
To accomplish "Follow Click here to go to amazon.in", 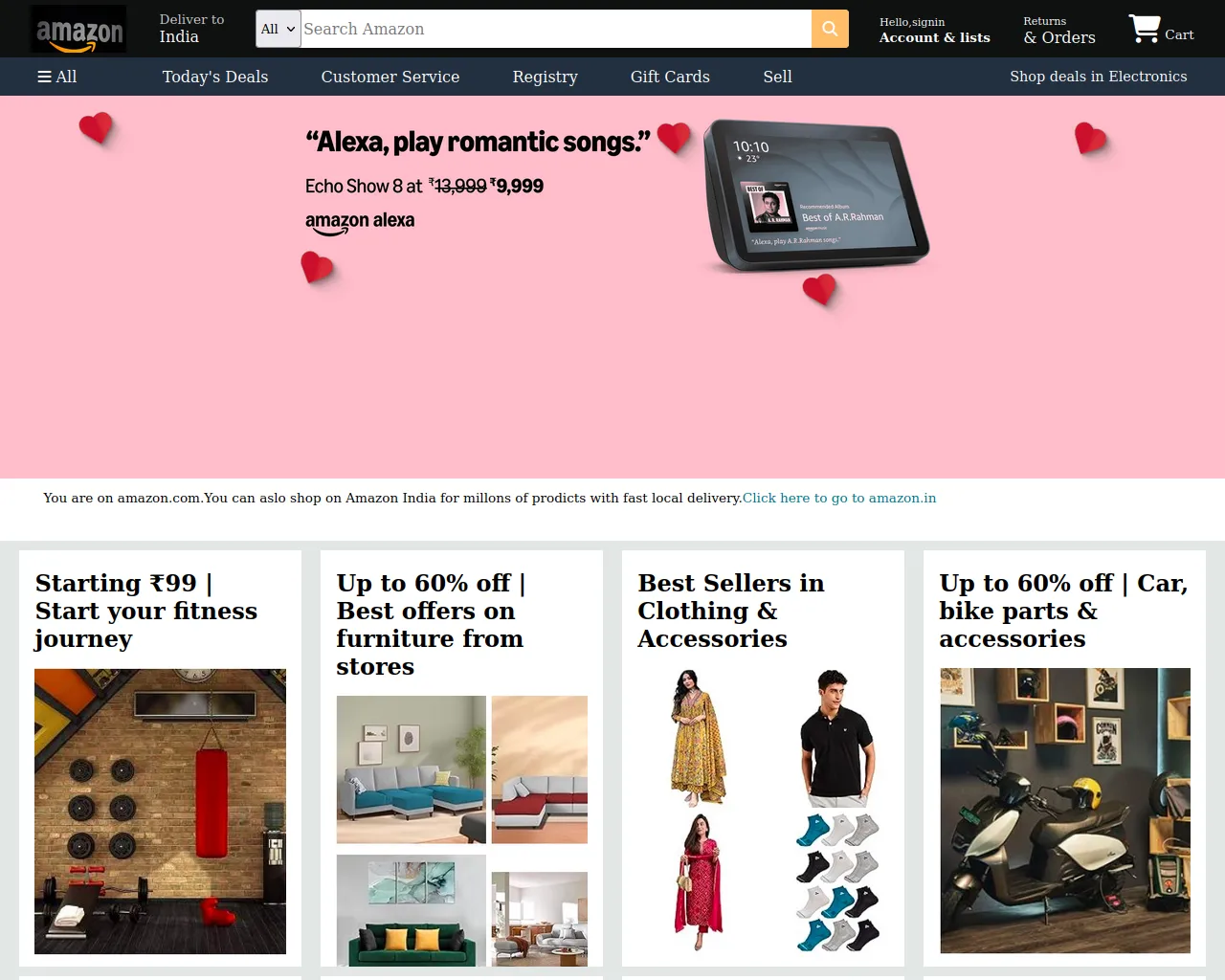I will [x=839, y=498].
